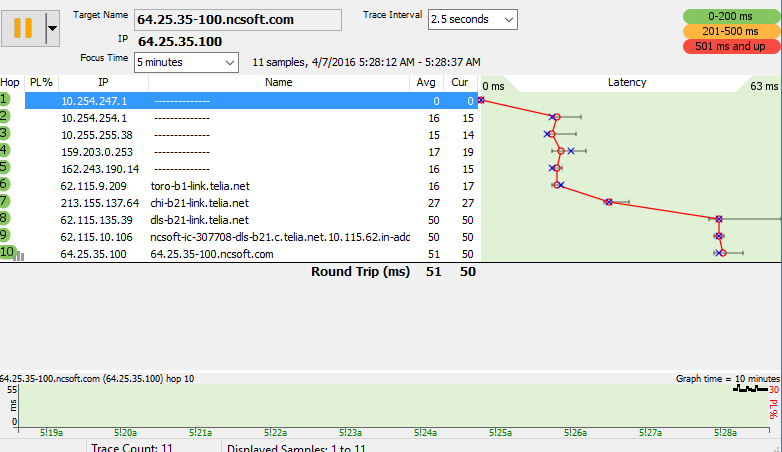Click hop 10 green circle icon
The height and width of the screenshot is (452, 782).
coord(7,252)
